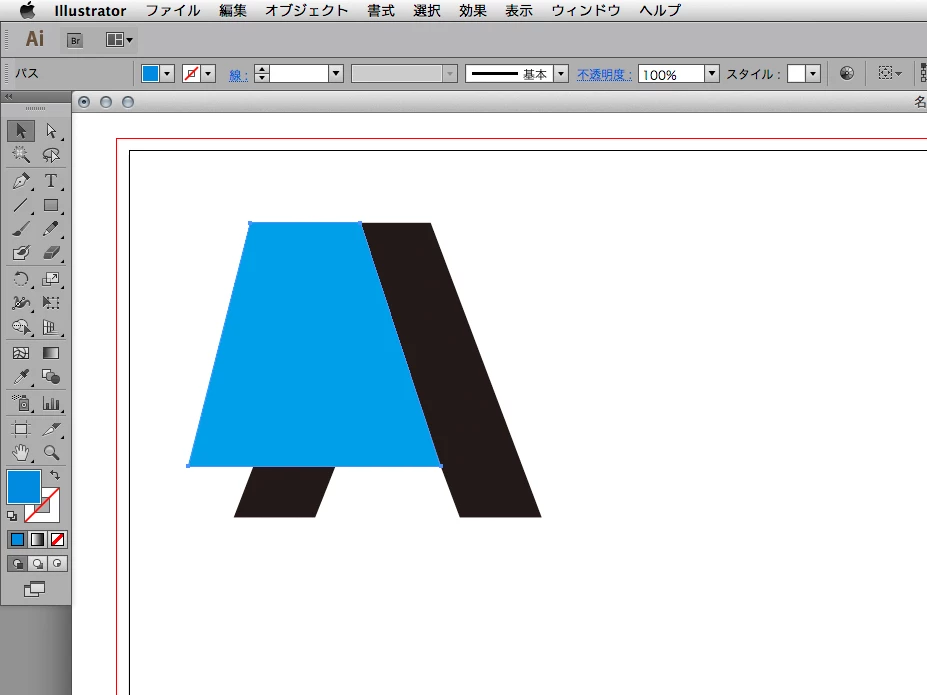The height and width of the screenshot is (695, 927).
Task: Select the Blend tool
Action: [51, 377]
